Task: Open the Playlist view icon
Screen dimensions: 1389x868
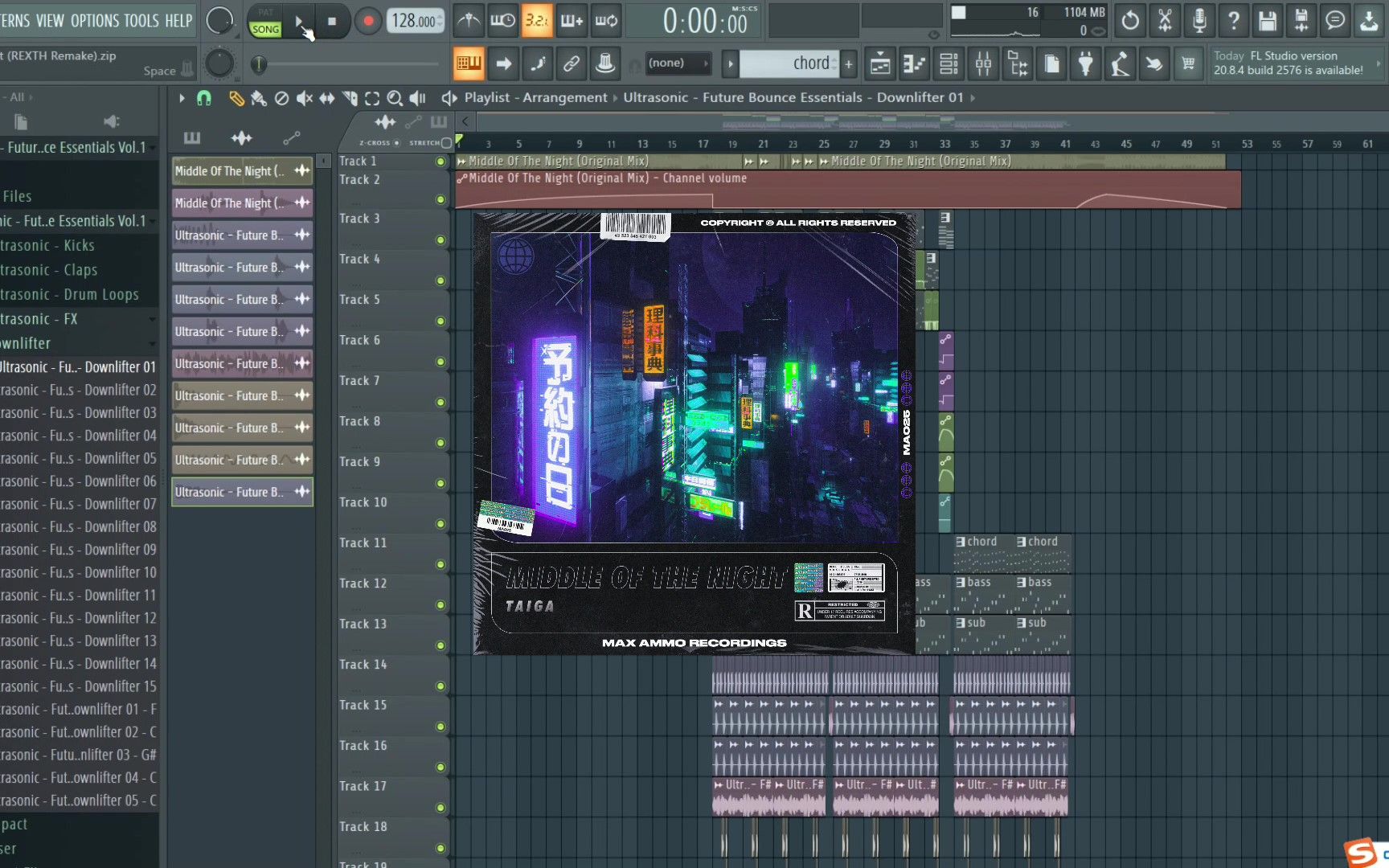Action: coord(880,63)
